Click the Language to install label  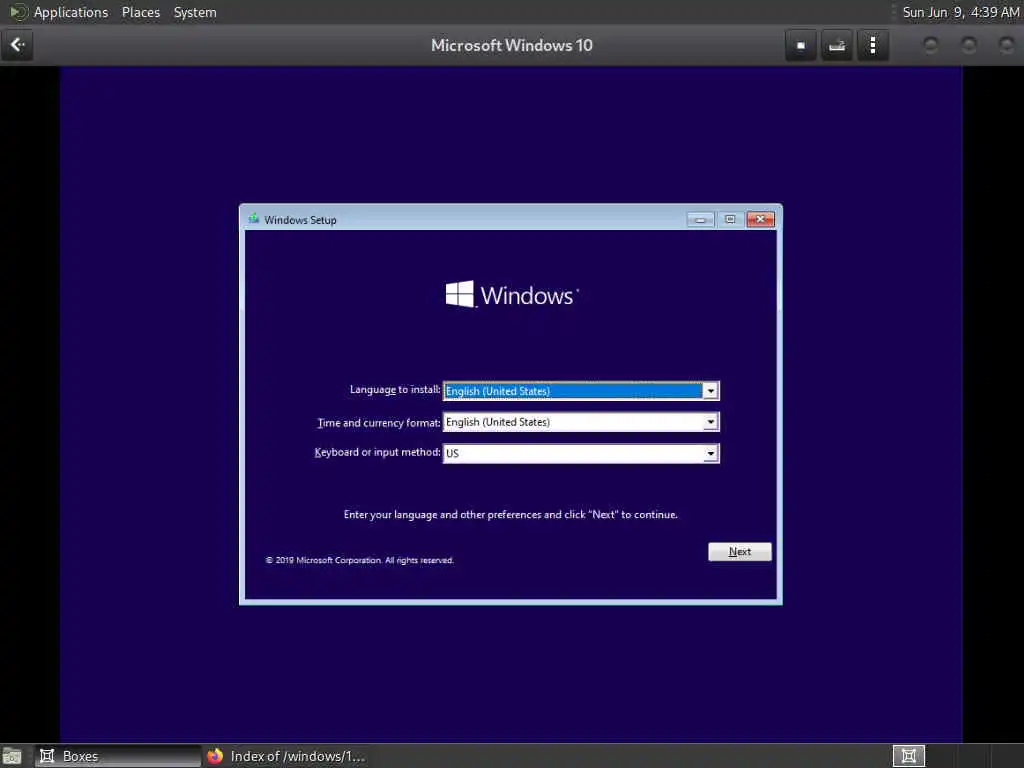pyautogui.click(x=394, y=389)
